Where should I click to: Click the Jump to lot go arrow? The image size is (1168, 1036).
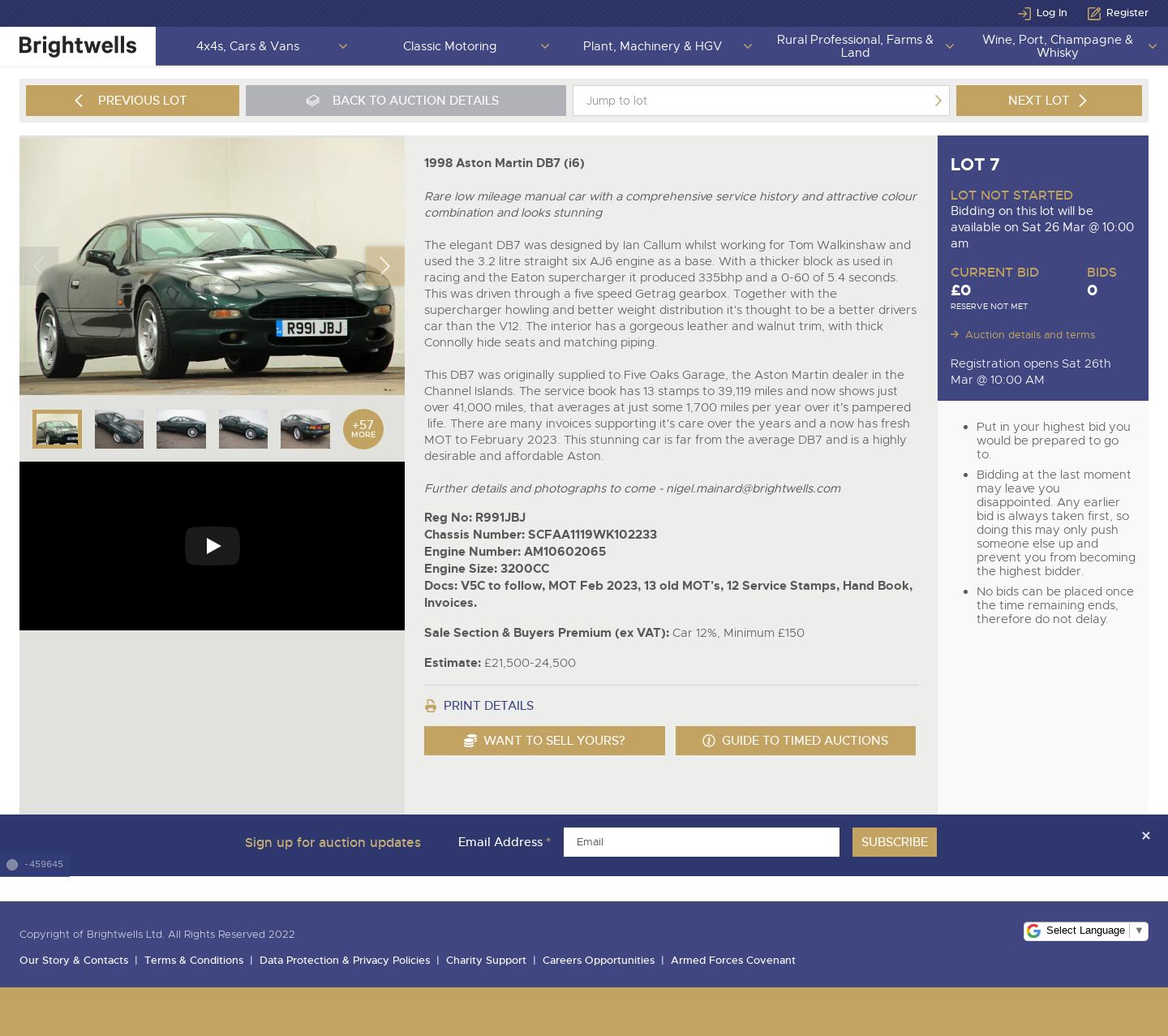tap(938, 101)
